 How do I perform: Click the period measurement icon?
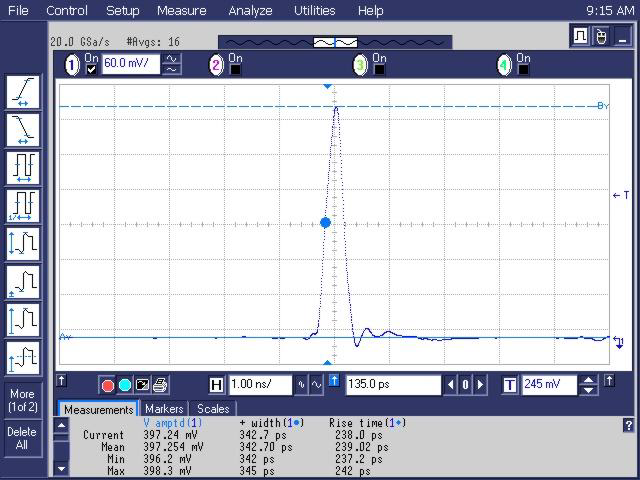click(x=22, y=168)
